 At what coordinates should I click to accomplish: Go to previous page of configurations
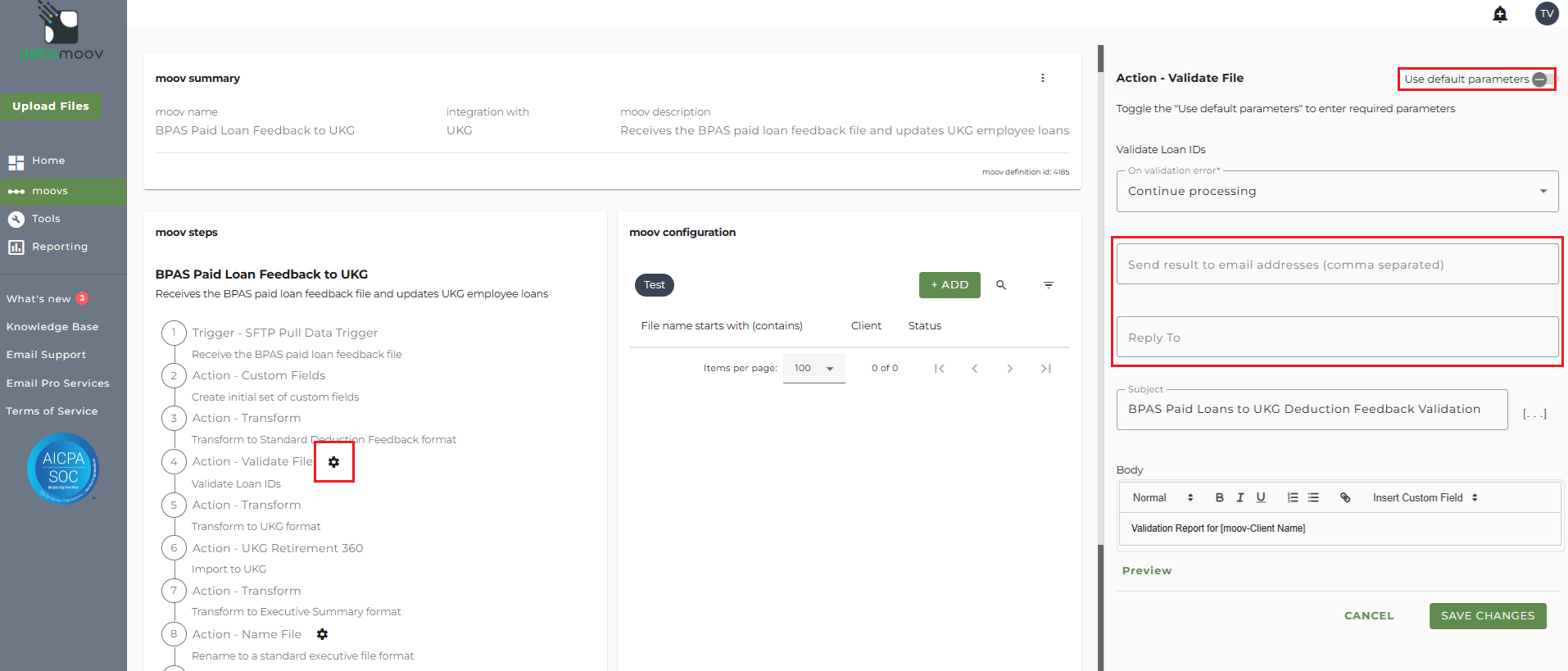[x=975, y=369]
